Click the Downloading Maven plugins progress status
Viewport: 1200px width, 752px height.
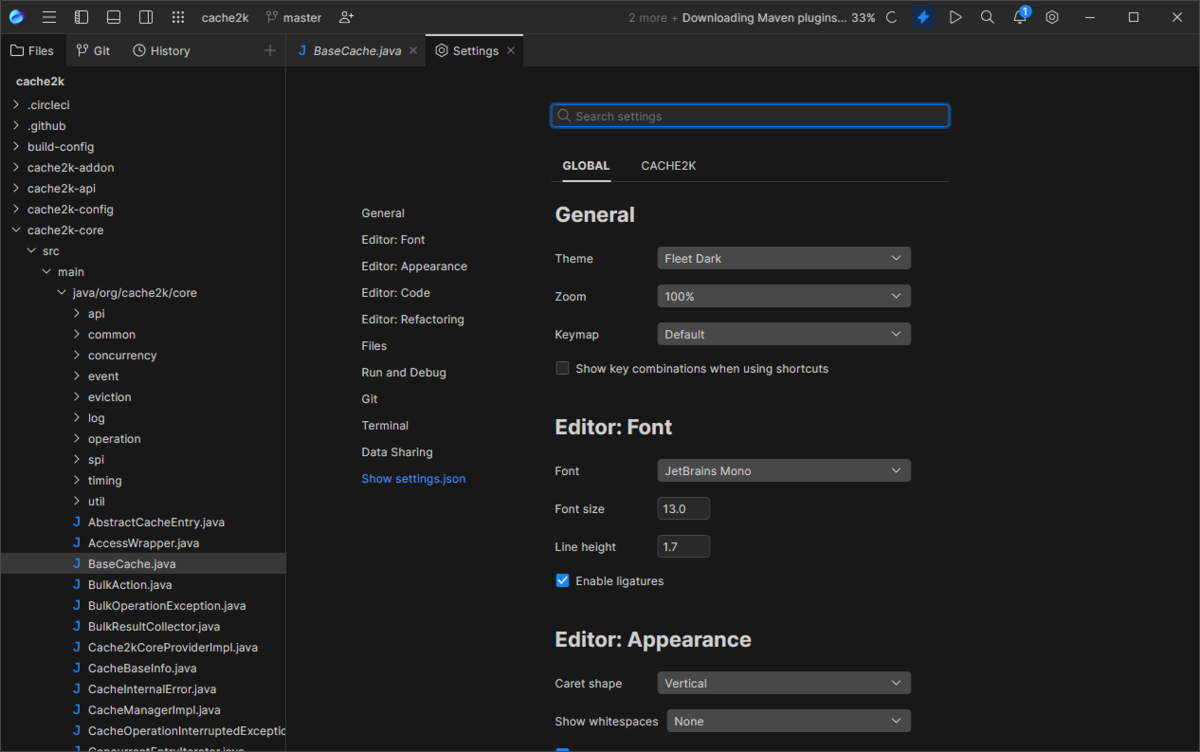click(779, 17)
